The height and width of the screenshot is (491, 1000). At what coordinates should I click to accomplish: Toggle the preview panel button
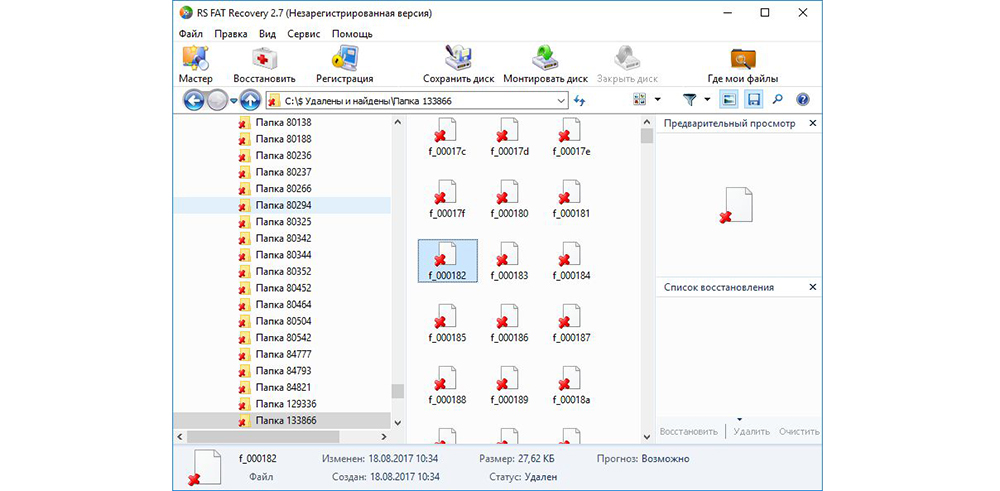(729, 100)
